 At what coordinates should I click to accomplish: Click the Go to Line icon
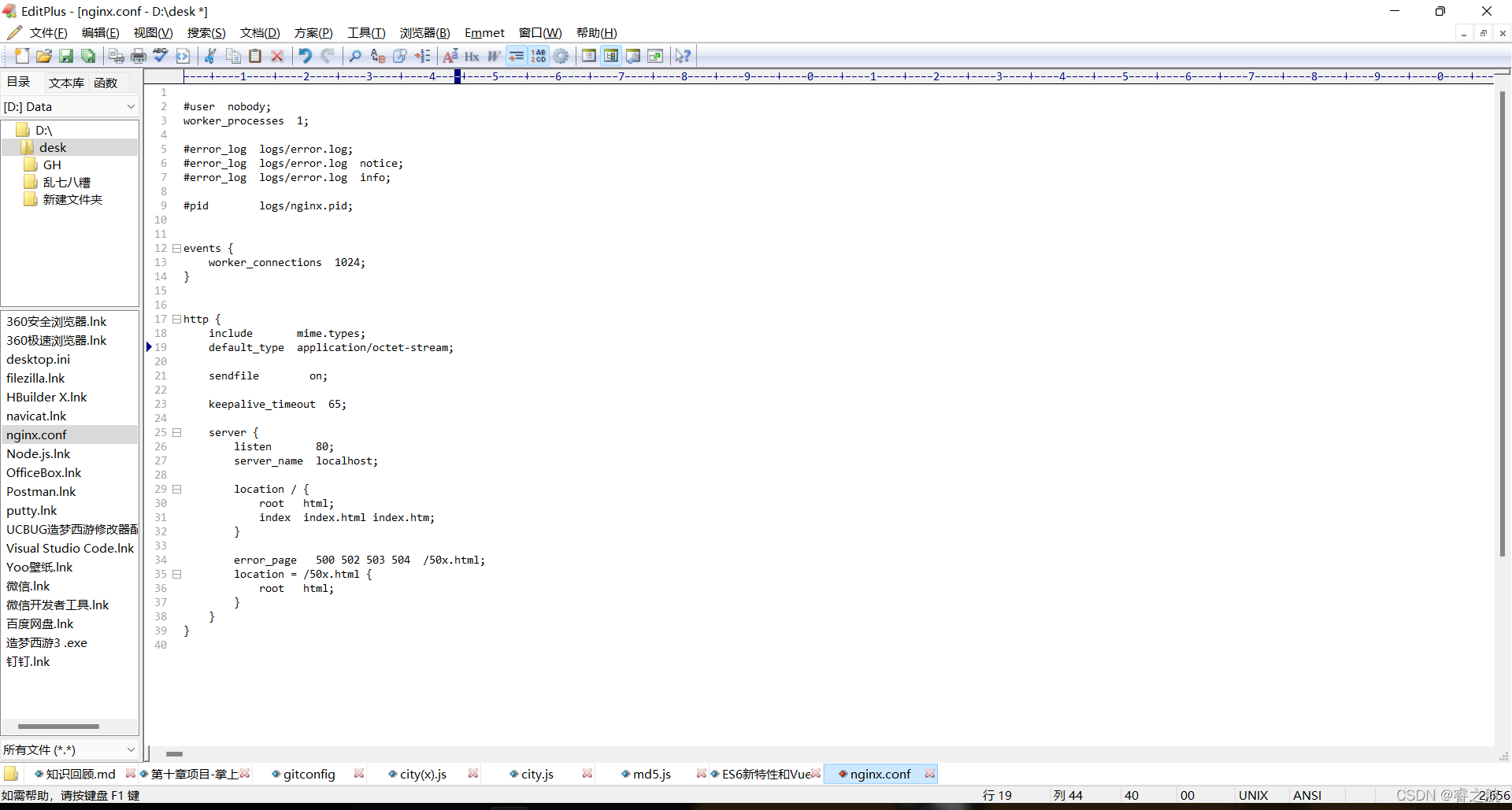click(422, 56)
